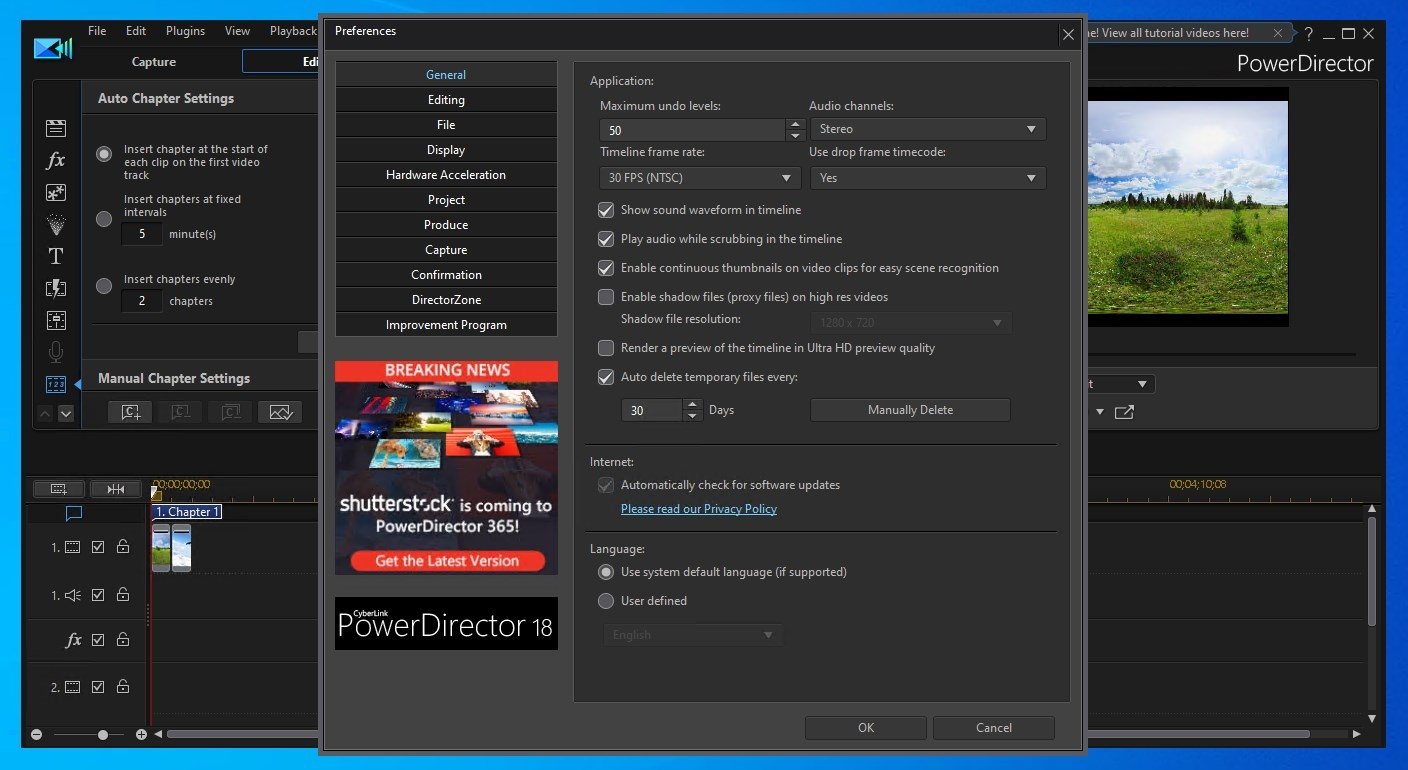The height and width of the screenshot is (770, 1408).
Task: Toggle the enable checkbox on audio track 1
Action: (98, 594)
